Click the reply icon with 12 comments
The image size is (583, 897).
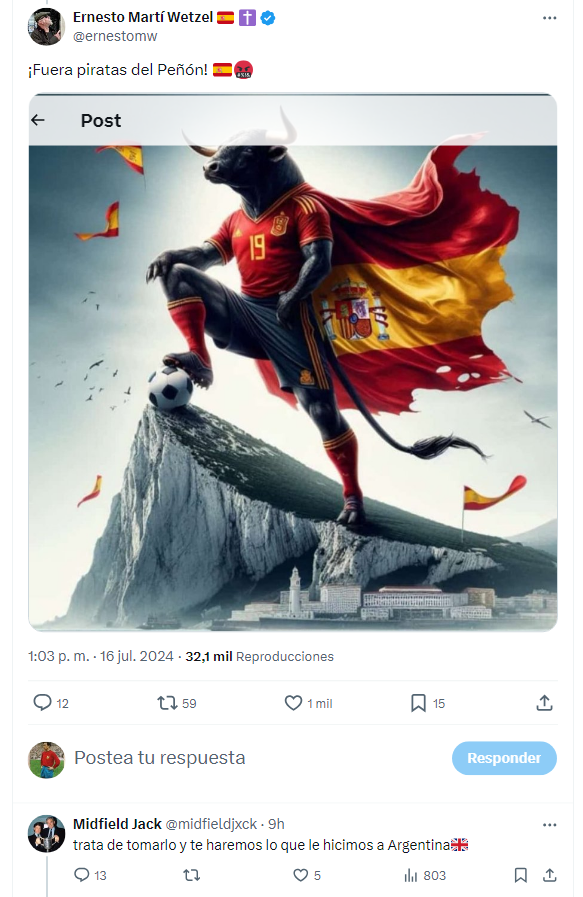click(x=42, y=702)
